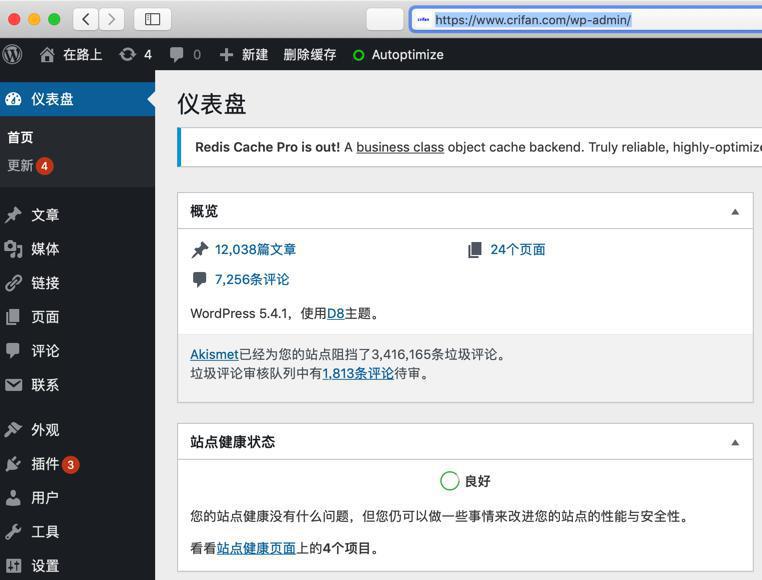
Task: Click the chain link icon beside 链接
Action: [x=14, y=282]
